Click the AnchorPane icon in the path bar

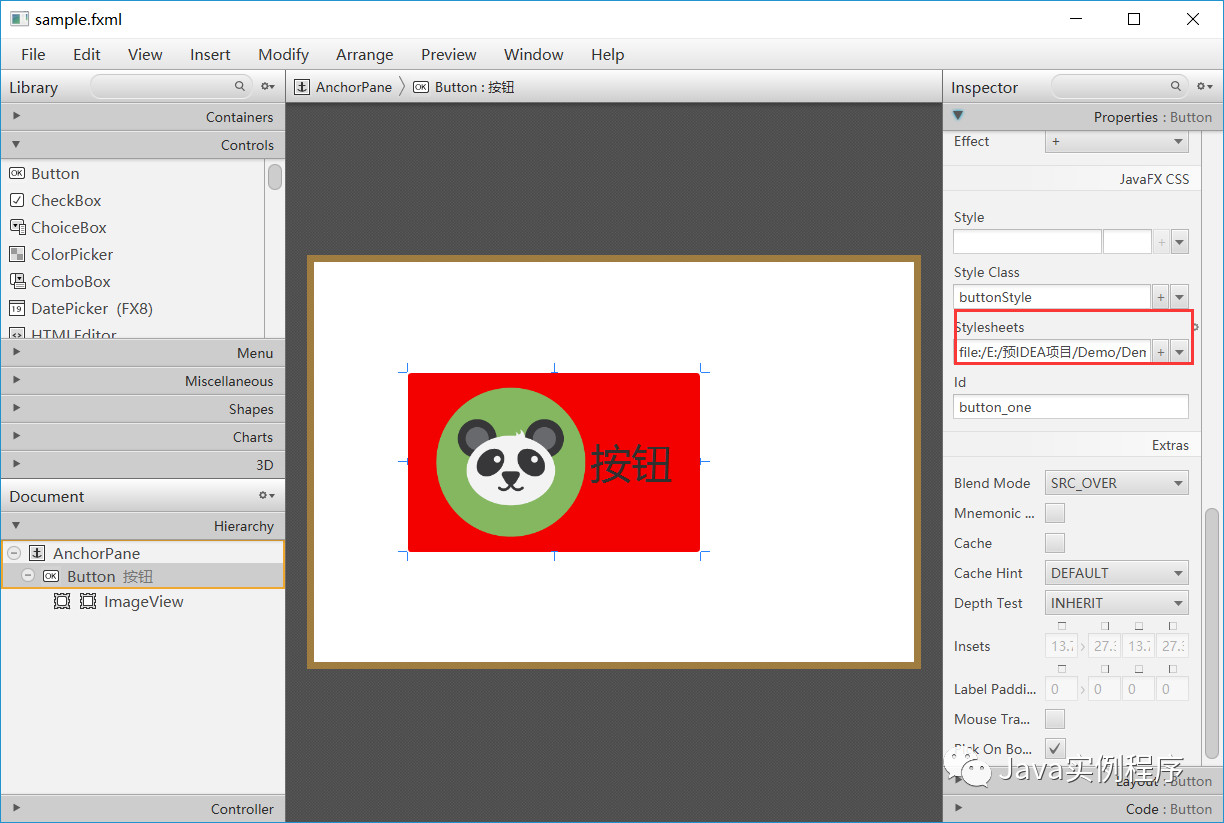302,87
